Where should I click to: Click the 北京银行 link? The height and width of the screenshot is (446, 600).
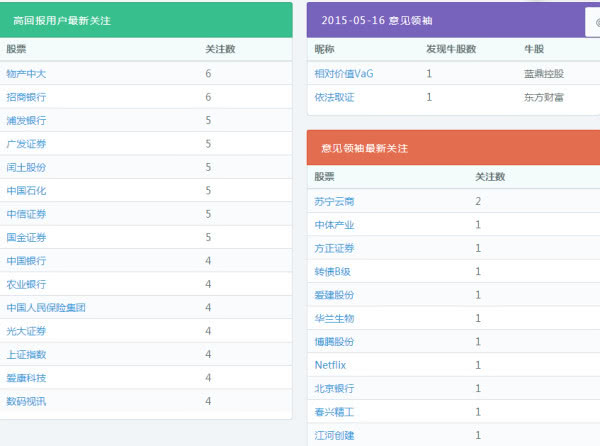coord(334,388)
